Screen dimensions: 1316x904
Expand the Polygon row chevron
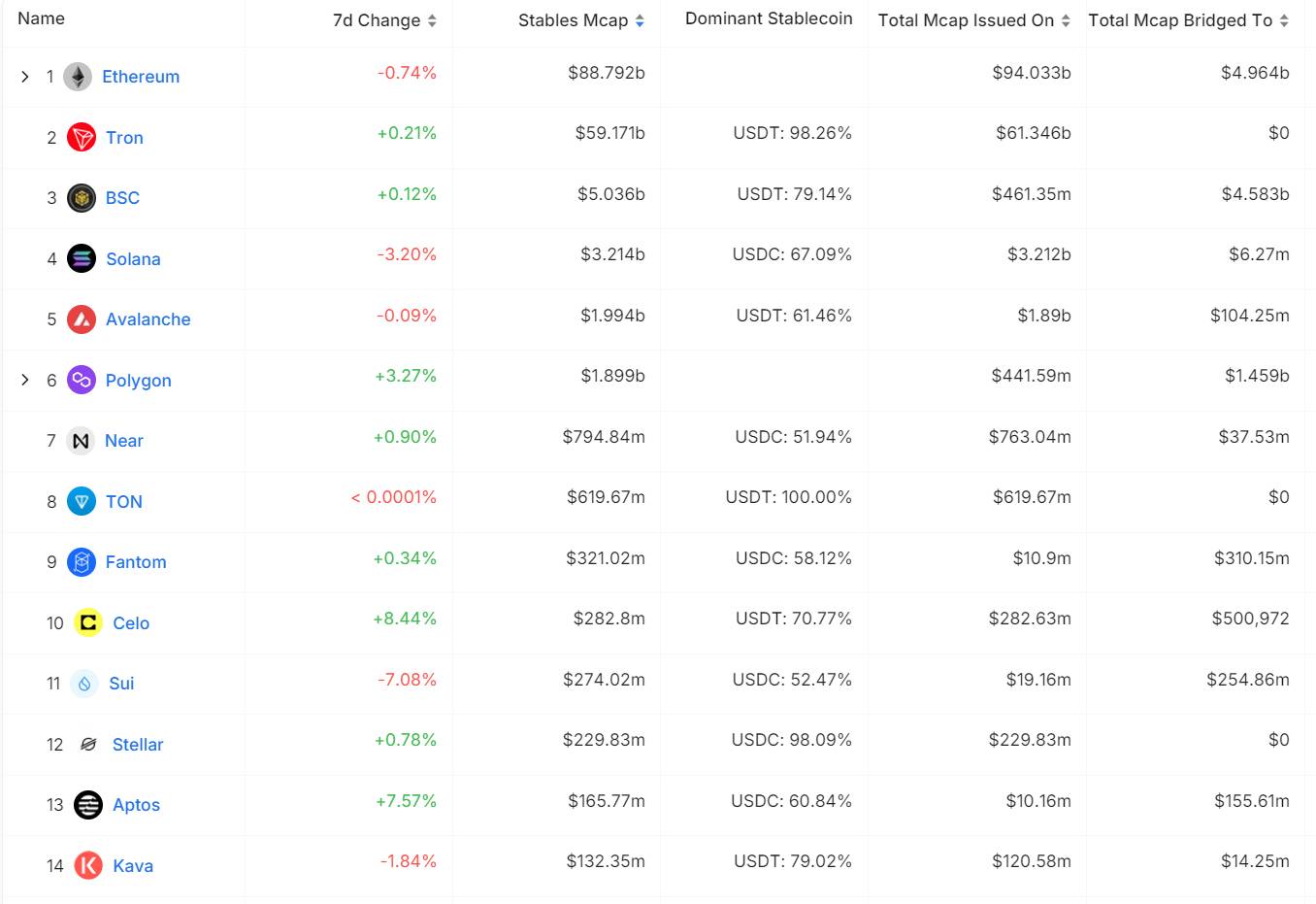point(25,380)
